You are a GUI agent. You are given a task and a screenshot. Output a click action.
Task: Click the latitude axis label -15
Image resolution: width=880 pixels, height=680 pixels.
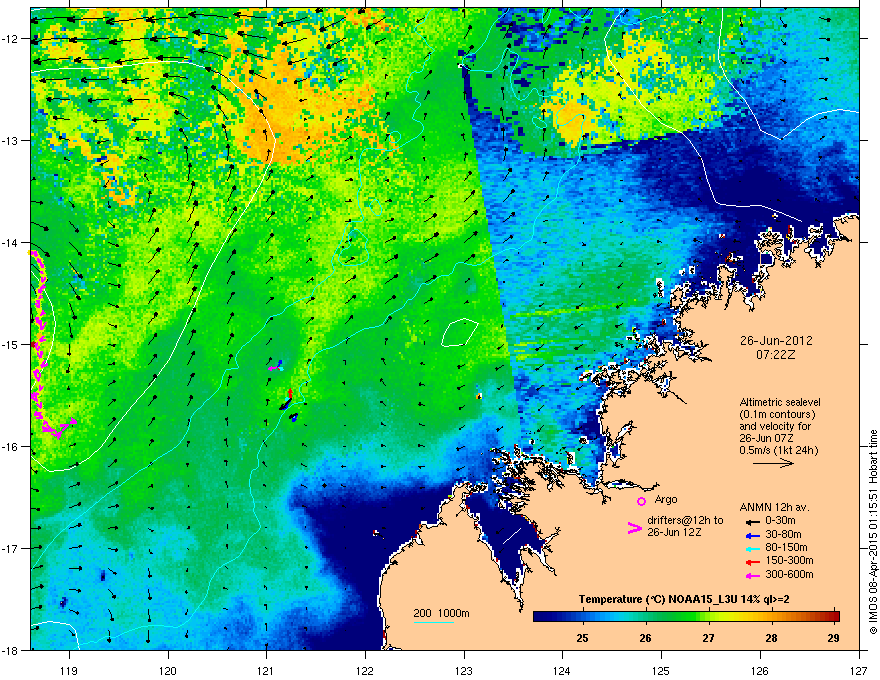coord(11,344)
